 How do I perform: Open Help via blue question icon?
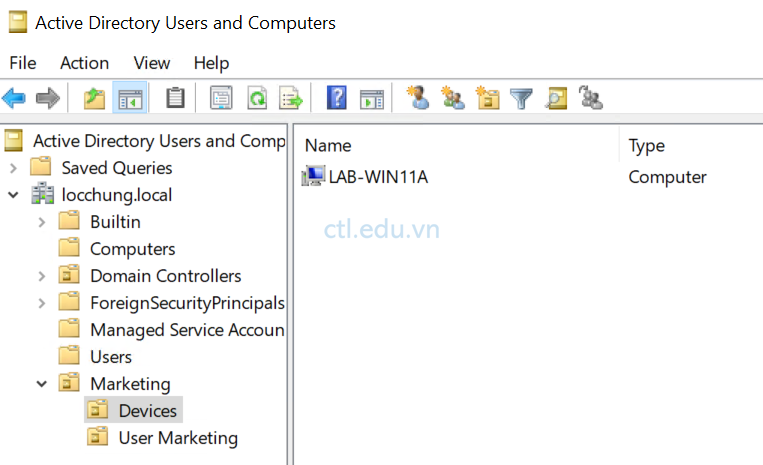337,98
